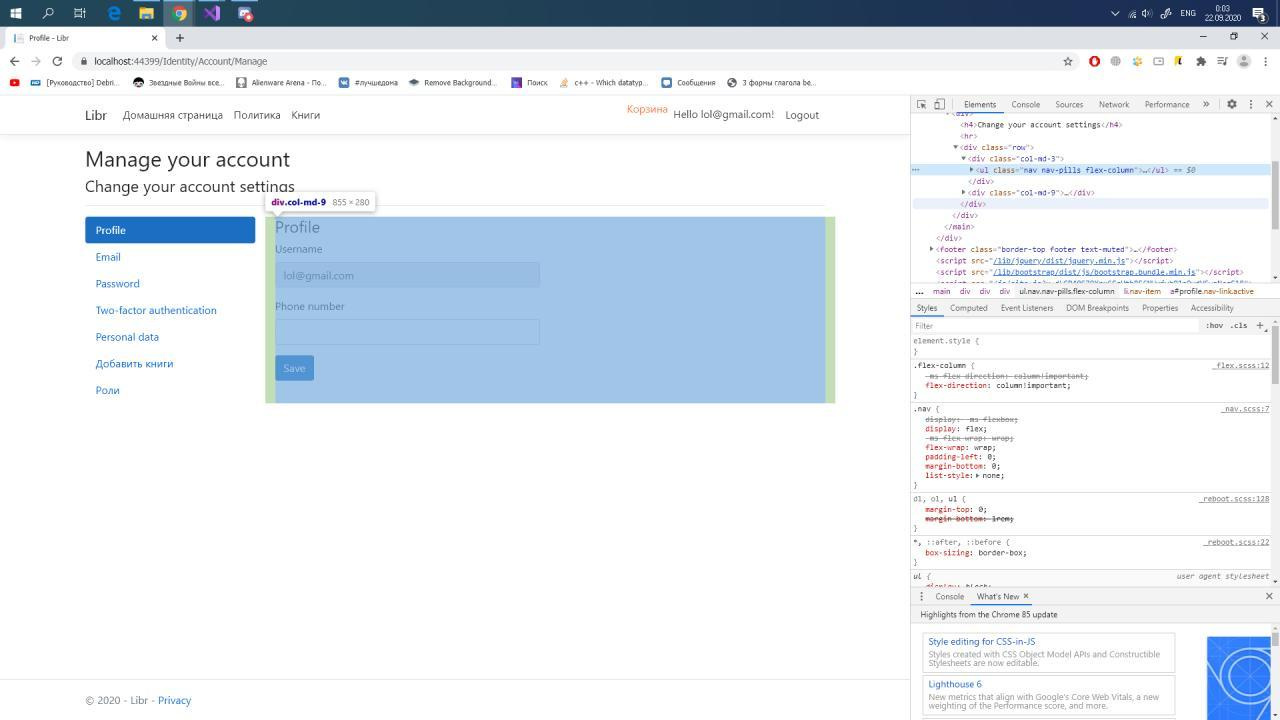Open the drawer three-dot menu icon
The height and width of the screenshot is (720, 1280).
coord(921,596)
